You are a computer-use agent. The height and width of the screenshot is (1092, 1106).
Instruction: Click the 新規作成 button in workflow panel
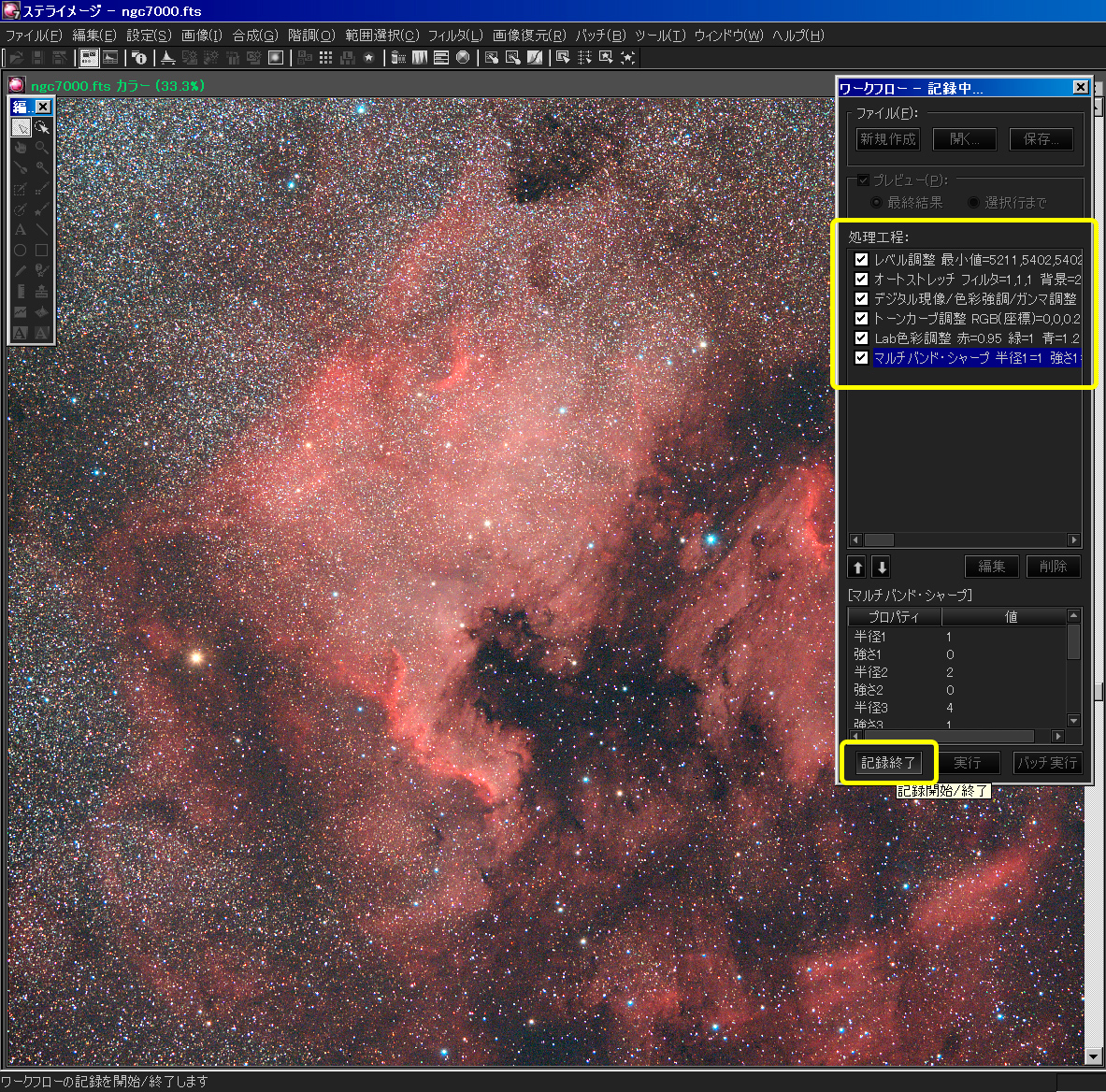click(x=888, y=139)
